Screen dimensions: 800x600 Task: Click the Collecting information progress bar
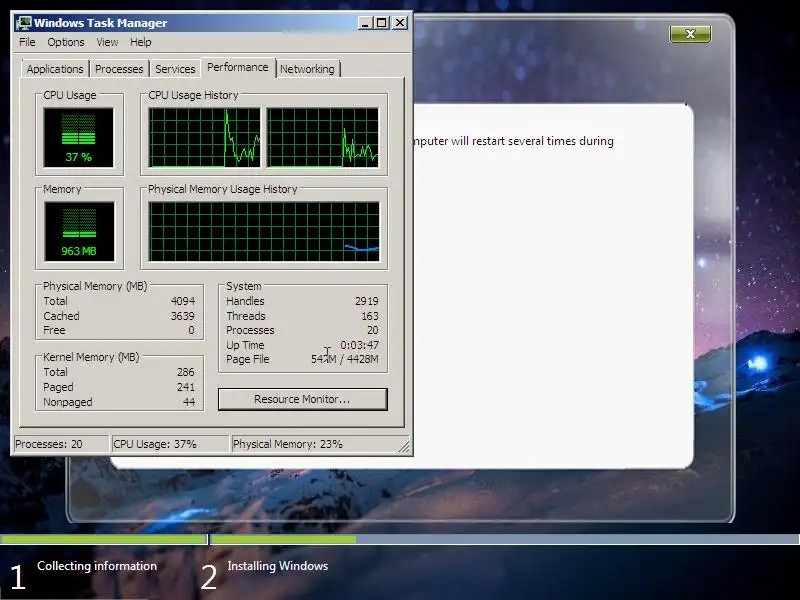[x=104, y=539]
